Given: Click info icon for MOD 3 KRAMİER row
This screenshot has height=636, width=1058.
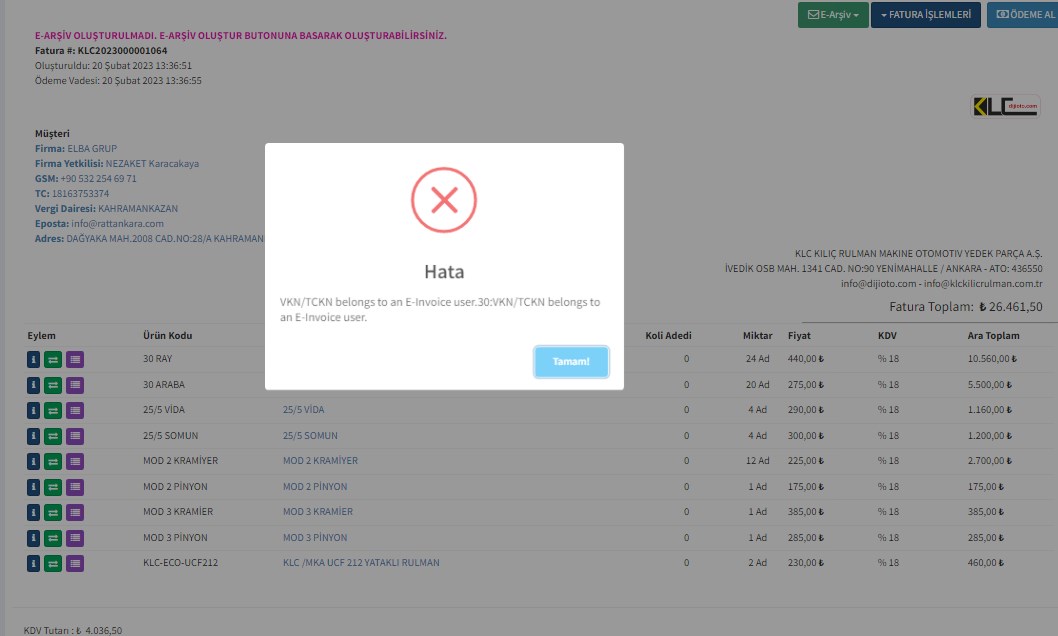Looking at the screenshot, I should coord(34,512).
